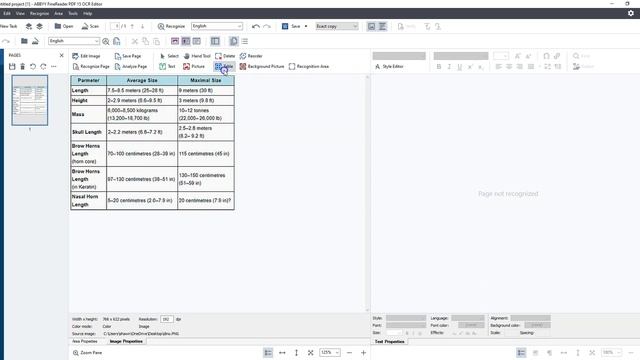Click the Reorder areas tool
640x360 pixels.
pos(251,56)
